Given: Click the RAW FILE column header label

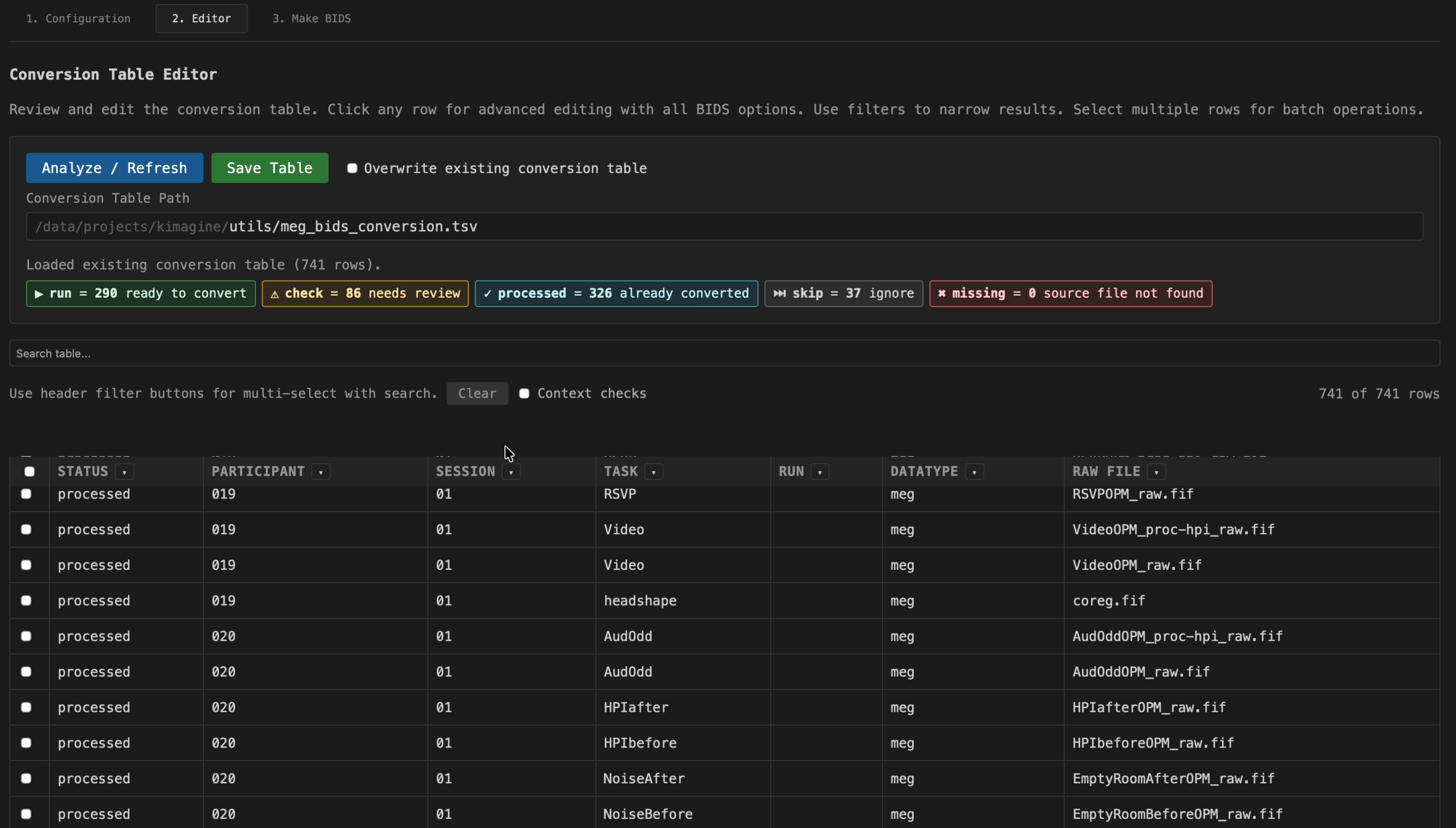Looking at the screenshot, I should click(1106, 472).
